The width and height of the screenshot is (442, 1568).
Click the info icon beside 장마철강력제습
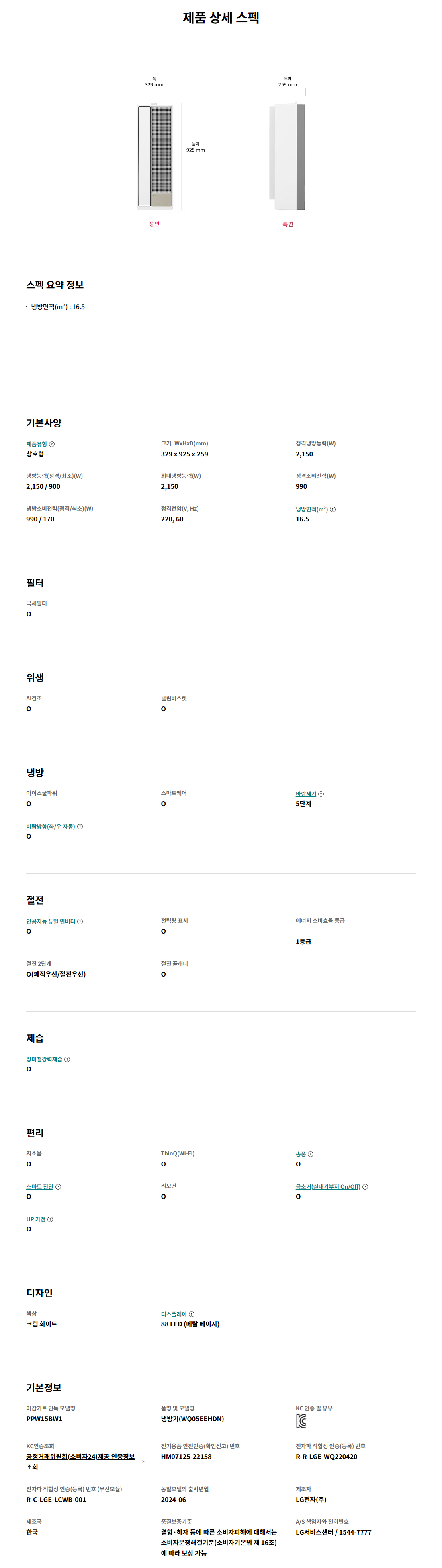(67, 1060)
